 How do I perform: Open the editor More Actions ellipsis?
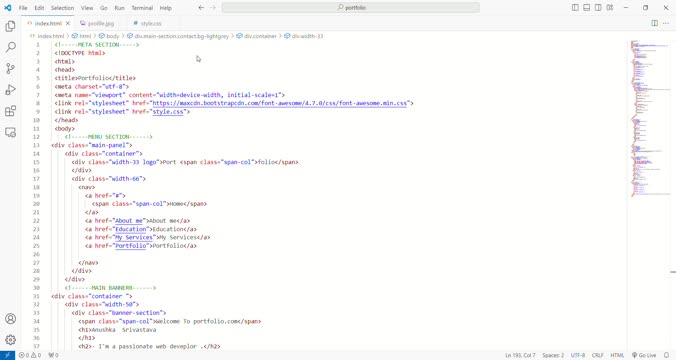pyautogui.click(x=666, y=23)
